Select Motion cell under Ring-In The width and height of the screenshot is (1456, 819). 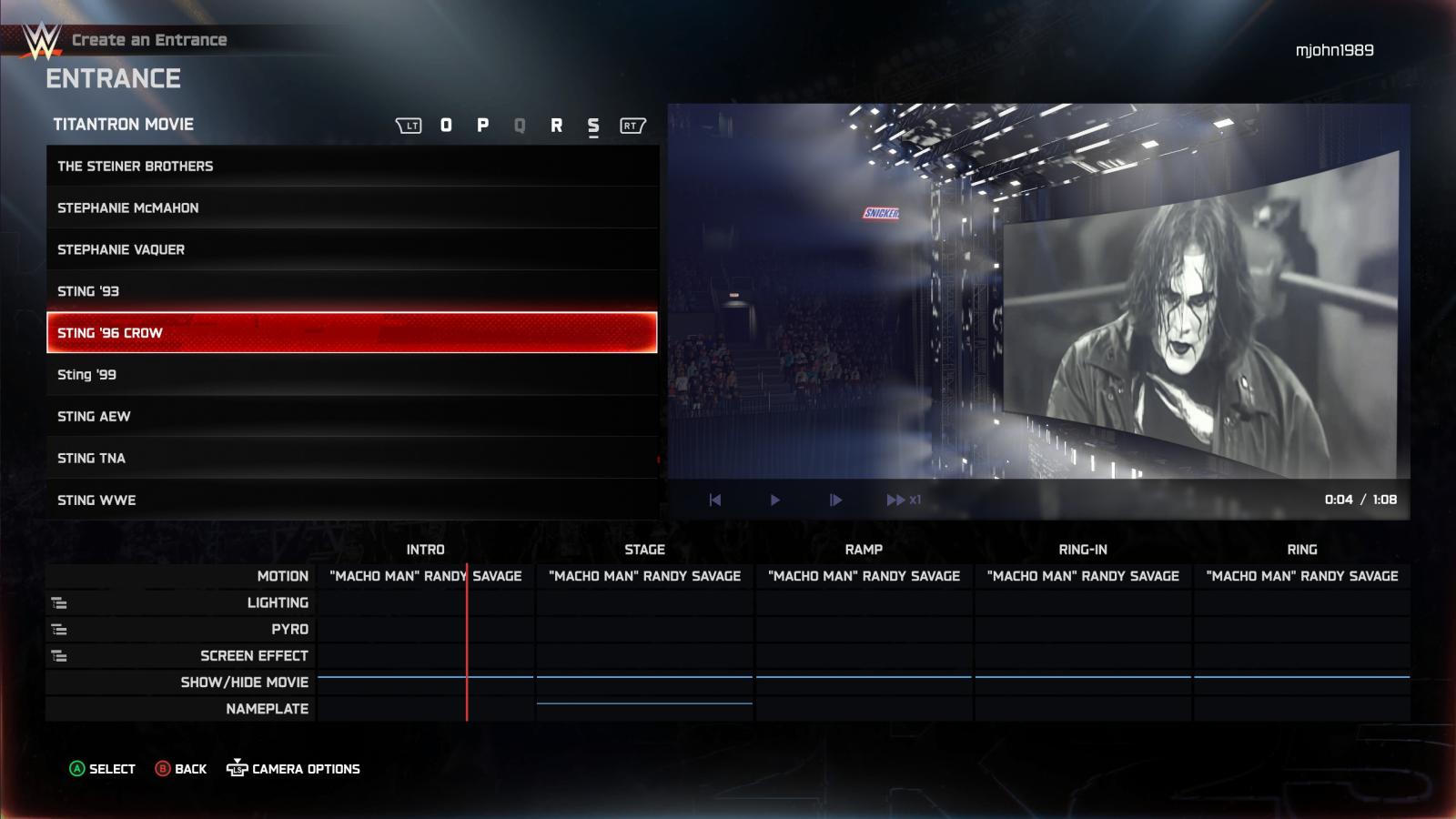(1083, 576)
